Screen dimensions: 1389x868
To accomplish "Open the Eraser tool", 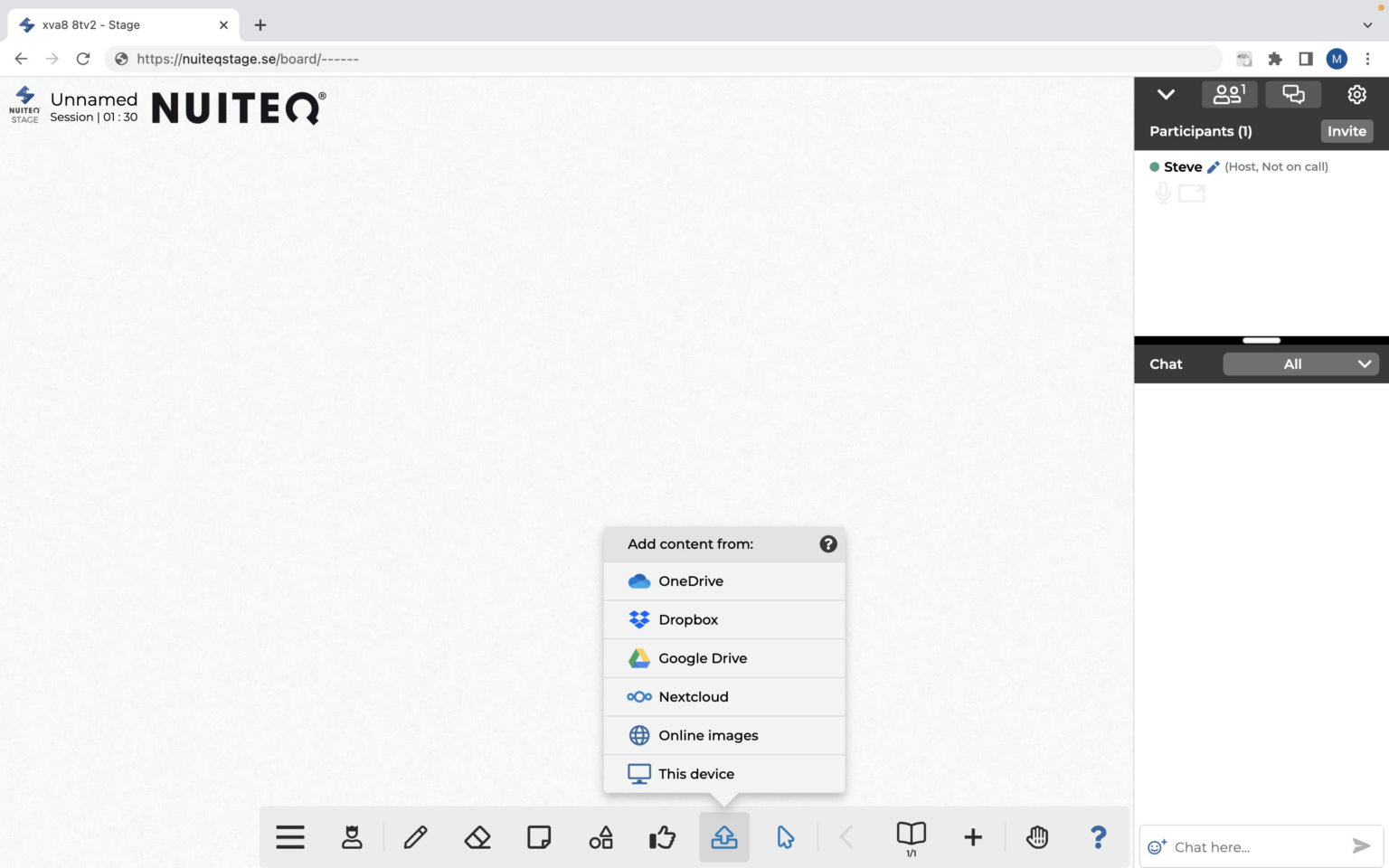I will tap(477, 836).
